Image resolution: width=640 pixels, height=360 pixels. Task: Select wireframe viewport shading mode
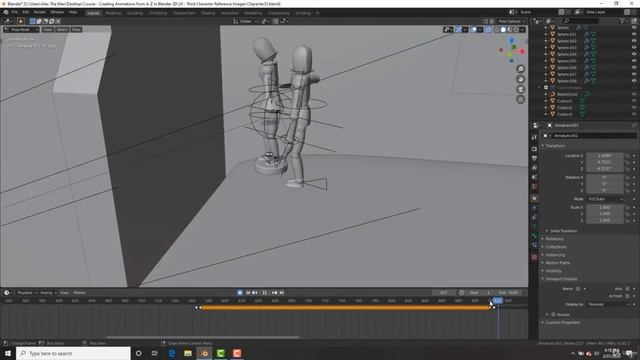click(x=497, y=29)
